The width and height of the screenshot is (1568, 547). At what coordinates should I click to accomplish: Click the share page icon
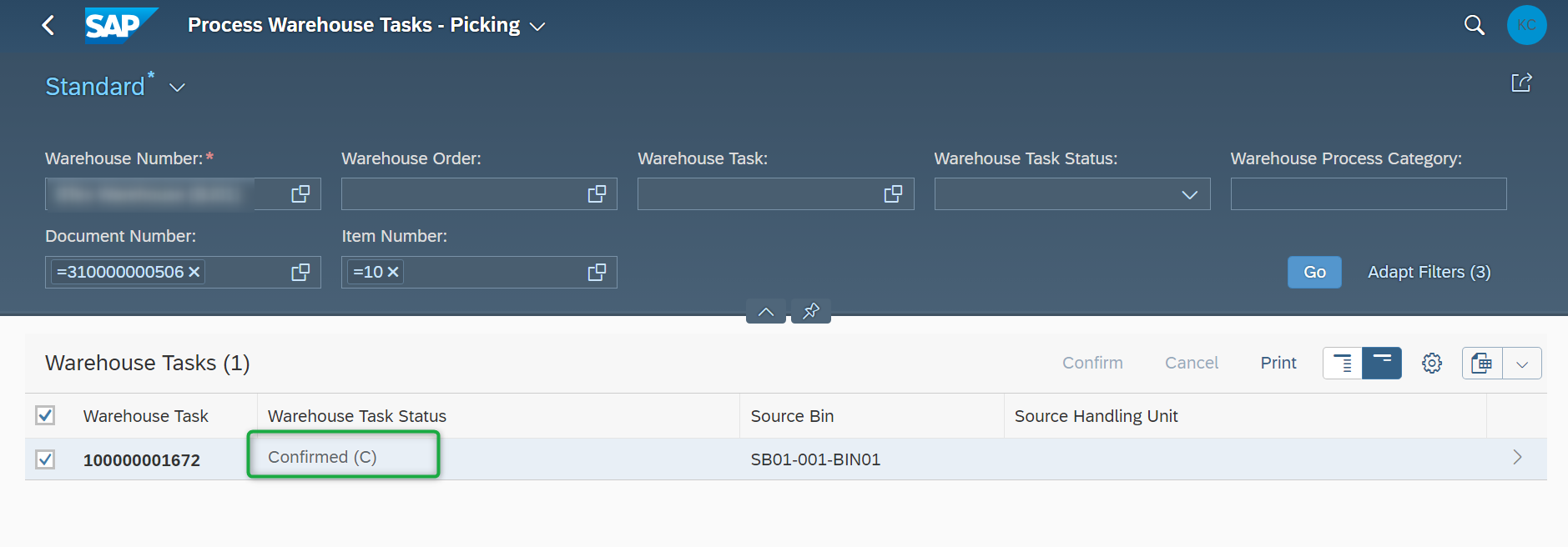(1521, 83)
